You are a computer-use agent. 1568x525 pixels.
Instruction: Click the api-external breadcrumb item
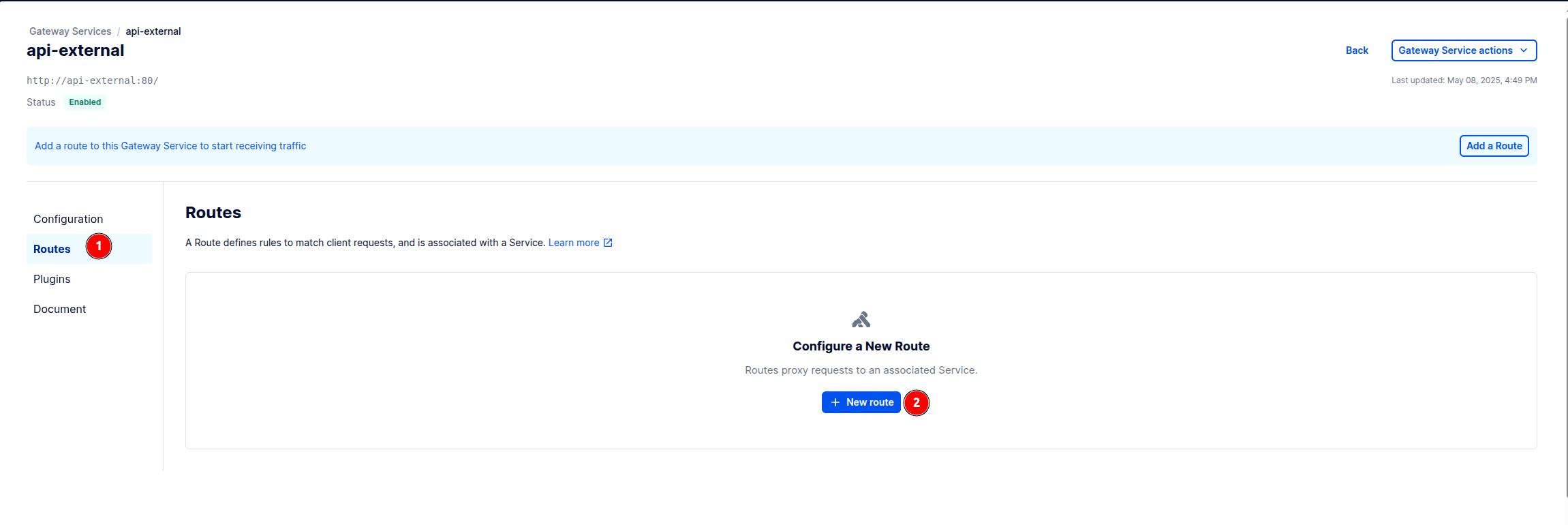click(x=153, y=31)
